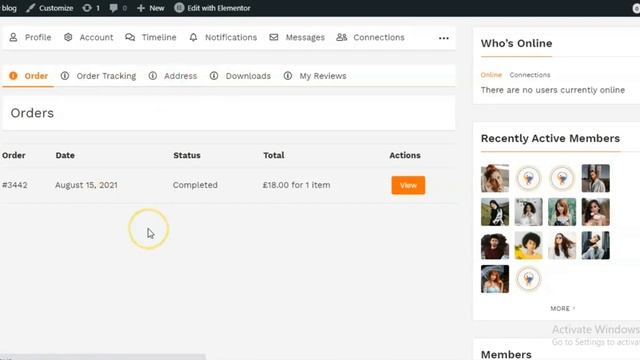Switch to the Timeline tab
640x360 pixels.
151,37
